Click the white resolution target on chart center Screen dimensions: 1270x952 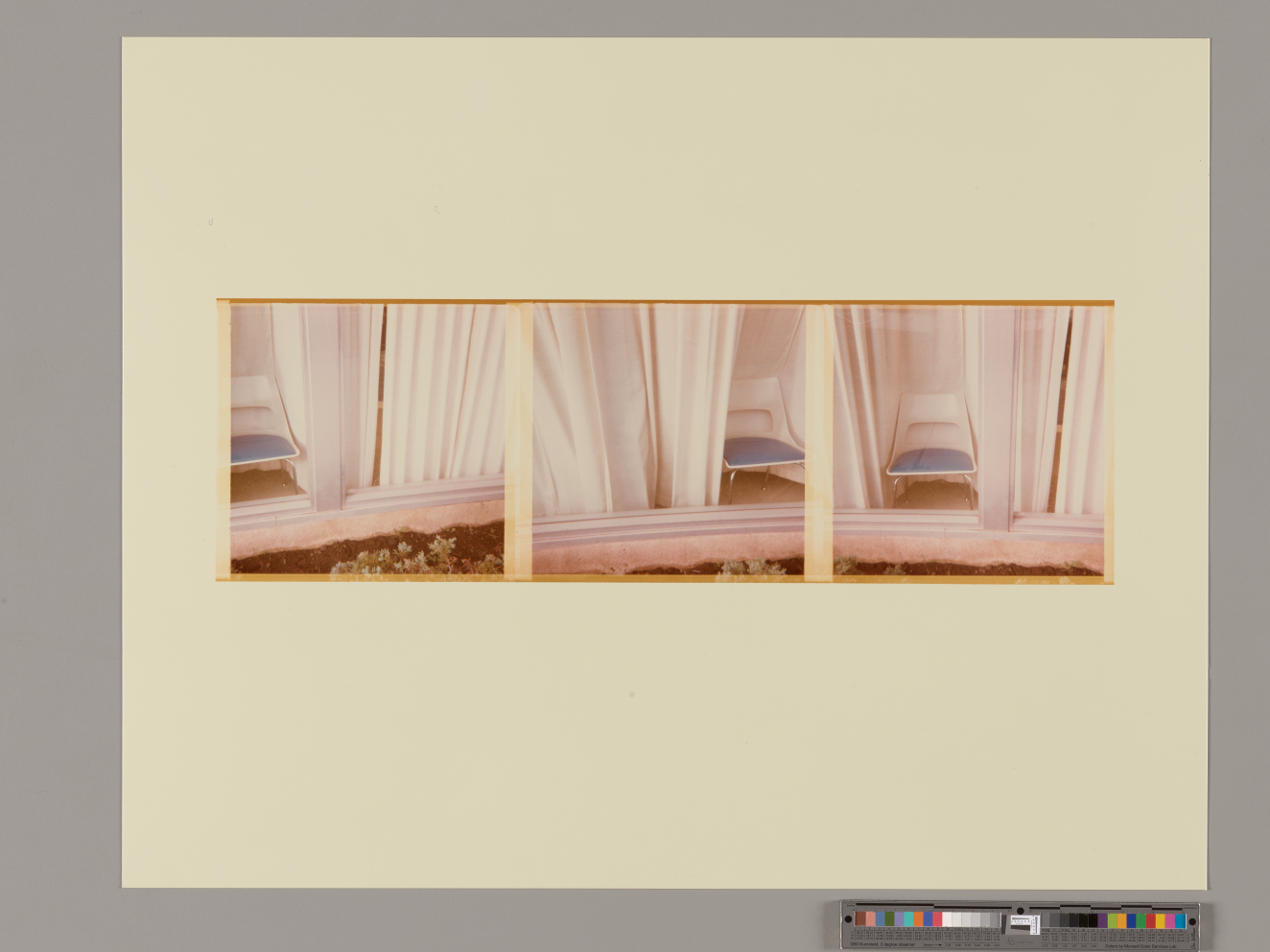1023,923
